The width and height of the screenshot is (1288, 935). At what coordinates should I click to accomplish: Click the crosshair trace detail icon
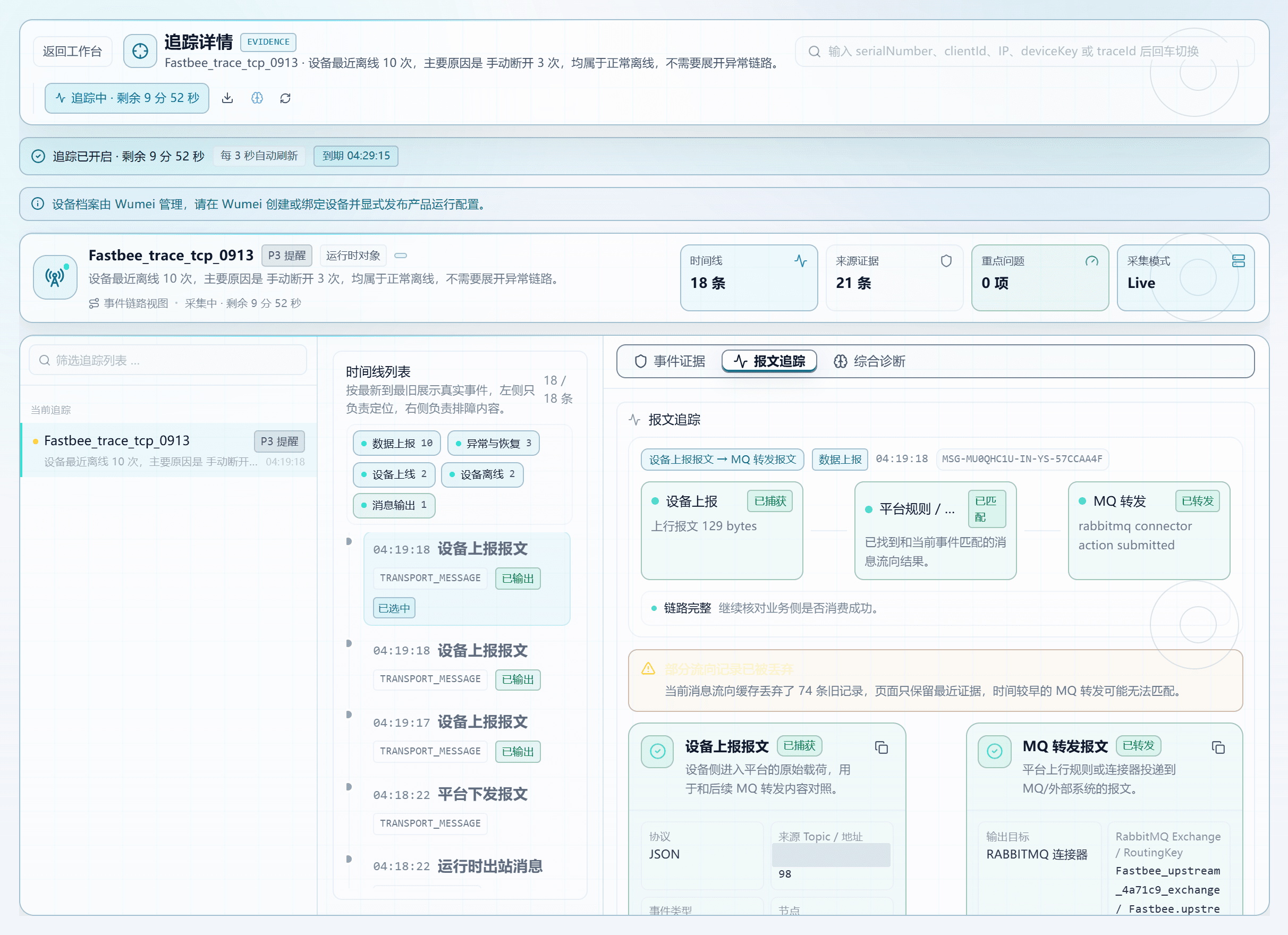pos(140,51)
